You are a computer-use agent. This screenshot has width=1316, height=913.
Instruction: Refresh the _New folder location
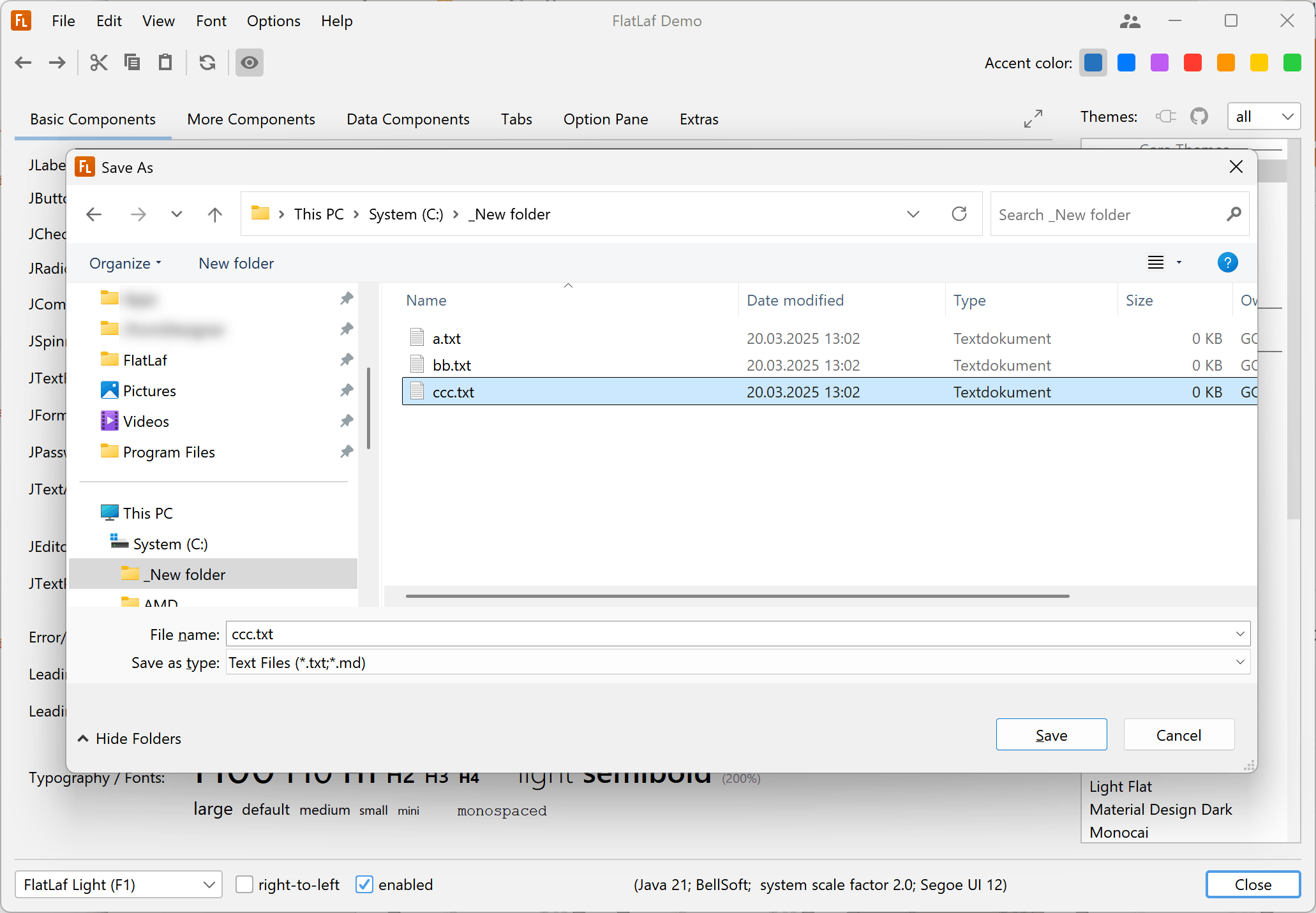click(x=959, y=214)
